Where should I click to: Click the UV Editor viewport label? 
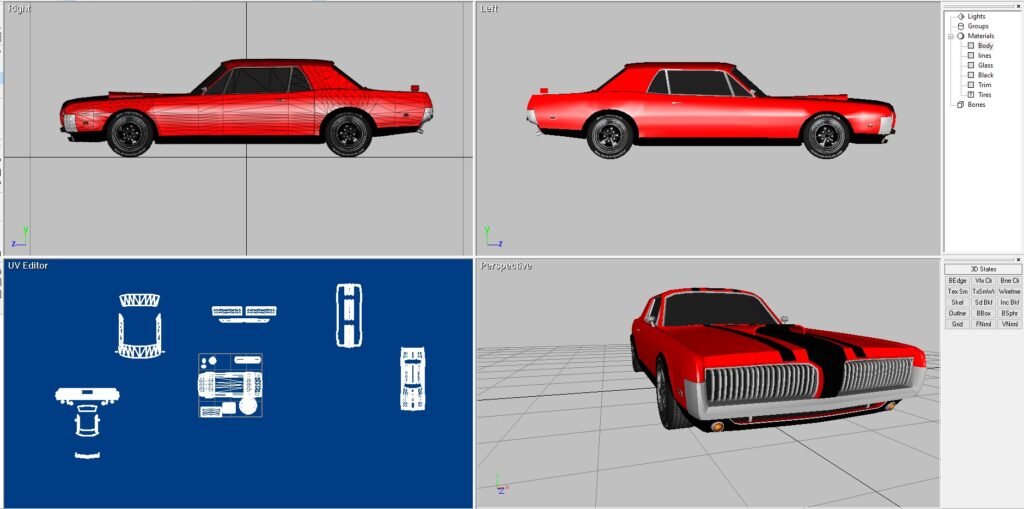pyautogui.click(x=28, y=265)
